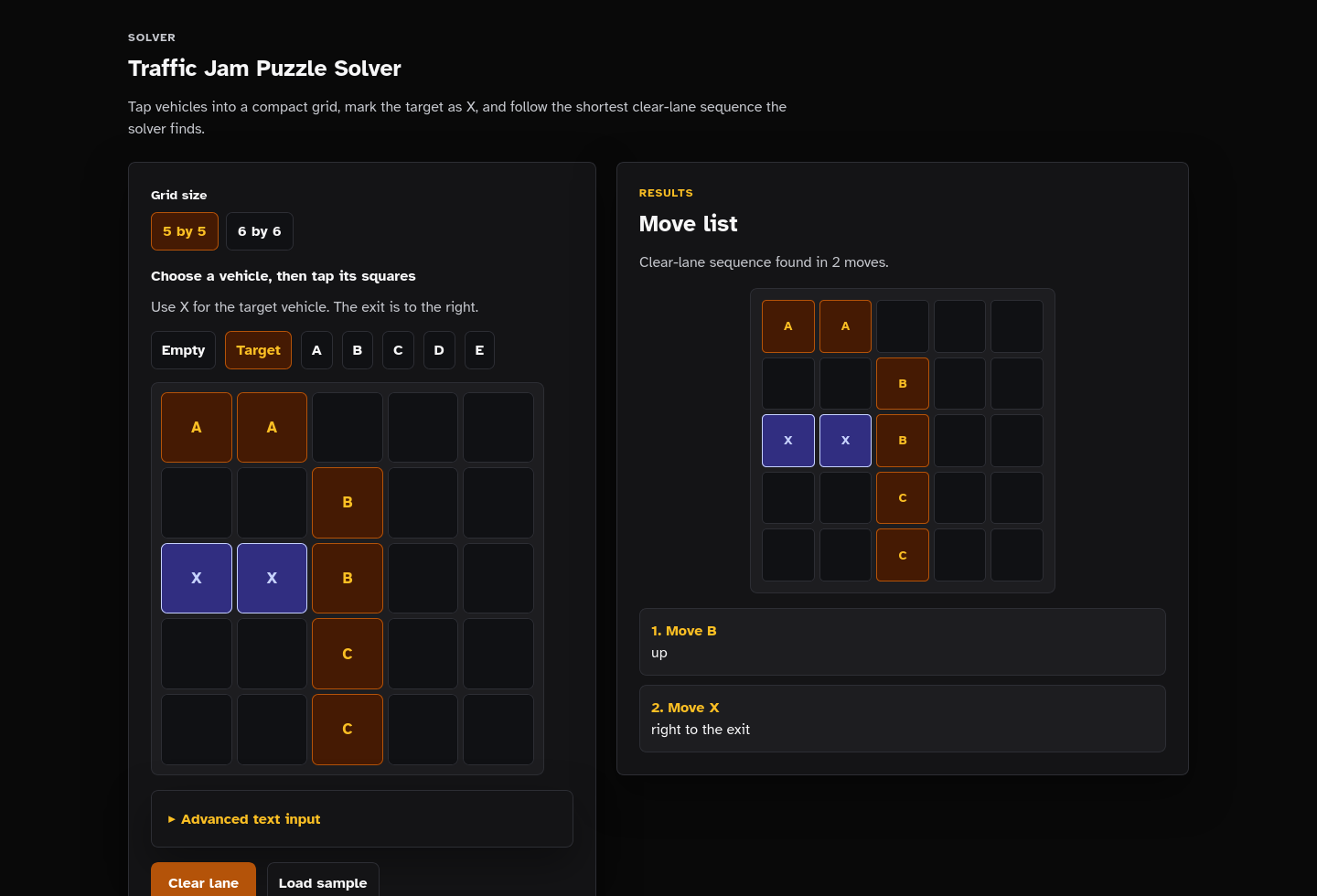Tap the bottom C square in editor grid
Viewport: 1317px width, 896px height.
point(348,730)
